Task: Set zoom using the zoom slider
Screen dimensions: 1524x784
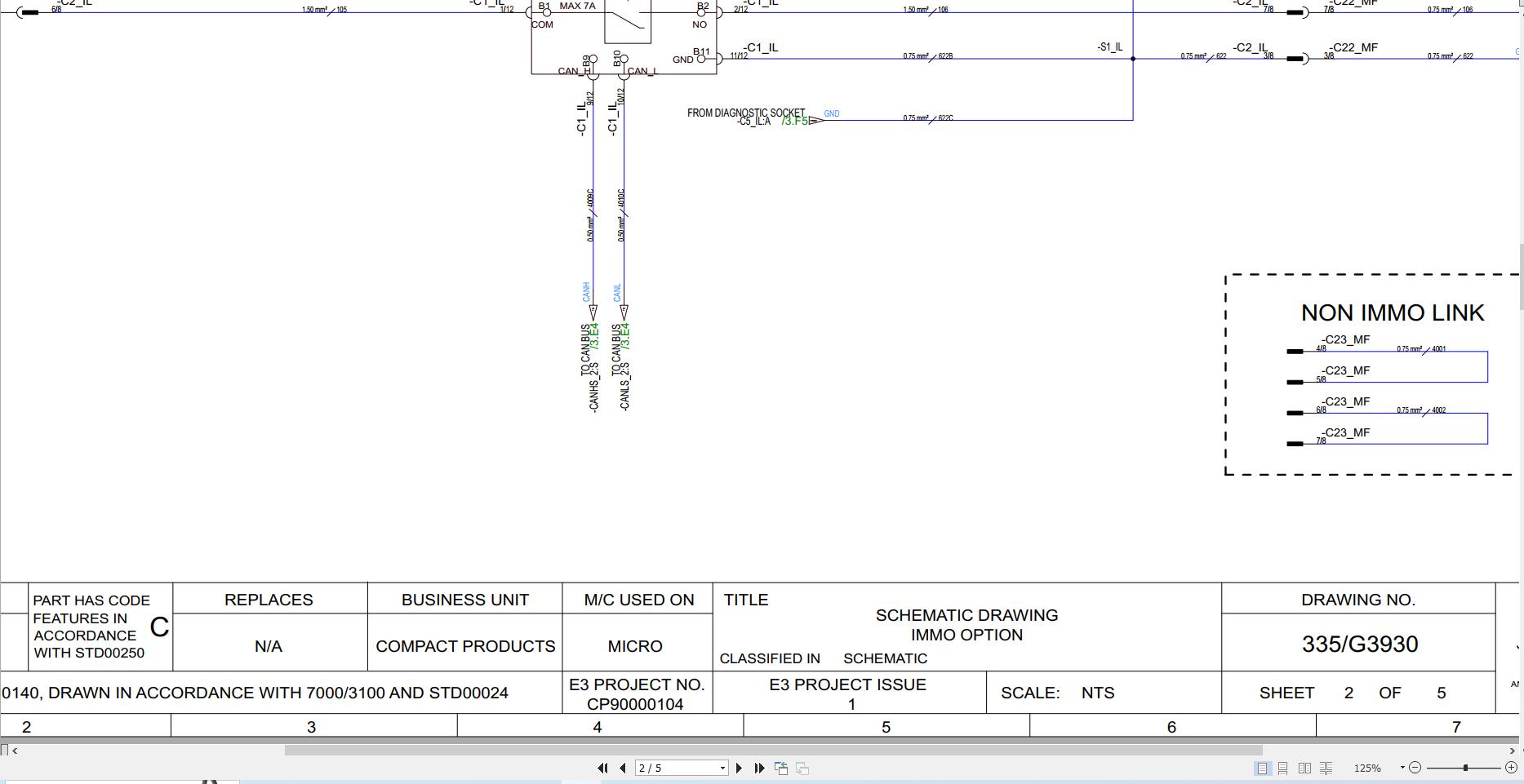Action: [x=1465, y=767]
